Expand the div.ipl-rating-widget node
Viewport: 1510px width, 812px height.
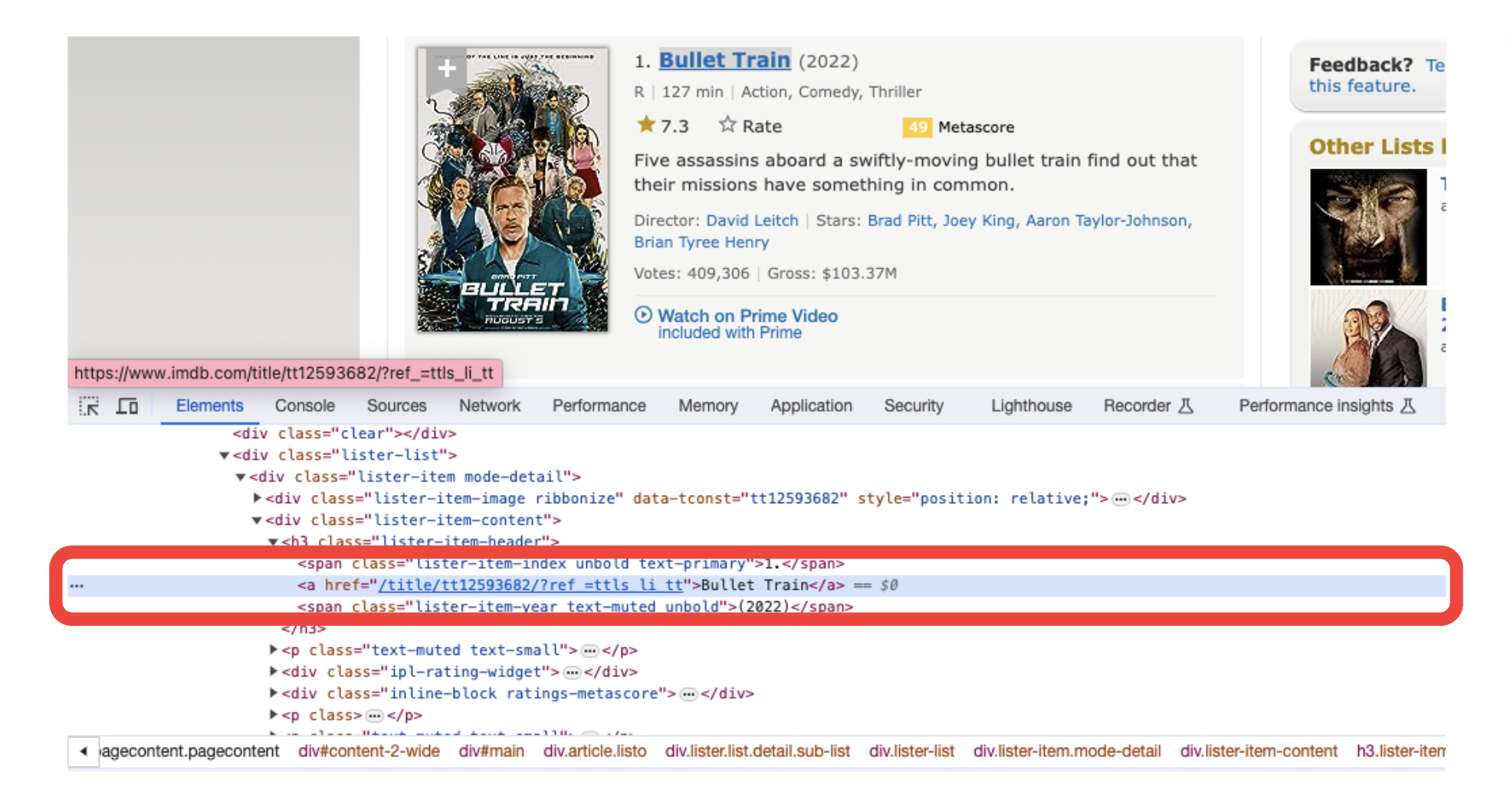274,672
